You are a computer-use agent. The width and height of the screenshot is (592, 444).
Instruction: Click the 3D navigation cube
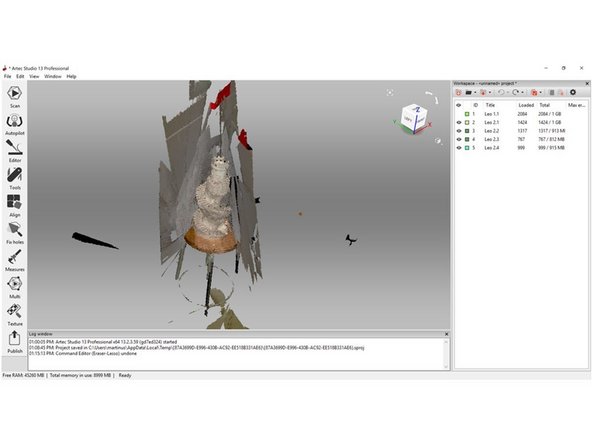pos(414,119)
